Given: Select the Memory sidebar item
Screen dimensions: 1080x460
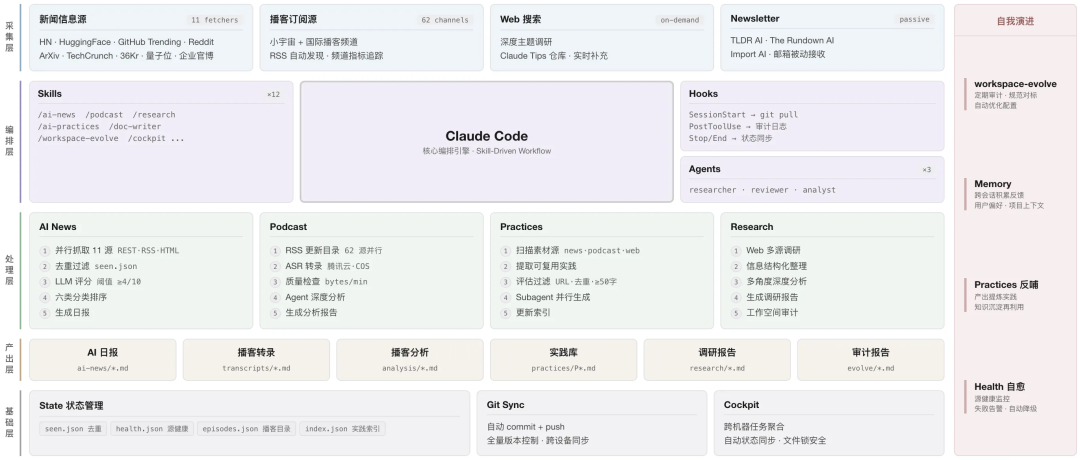Looking at the screenshot, I should [1004, 194].
